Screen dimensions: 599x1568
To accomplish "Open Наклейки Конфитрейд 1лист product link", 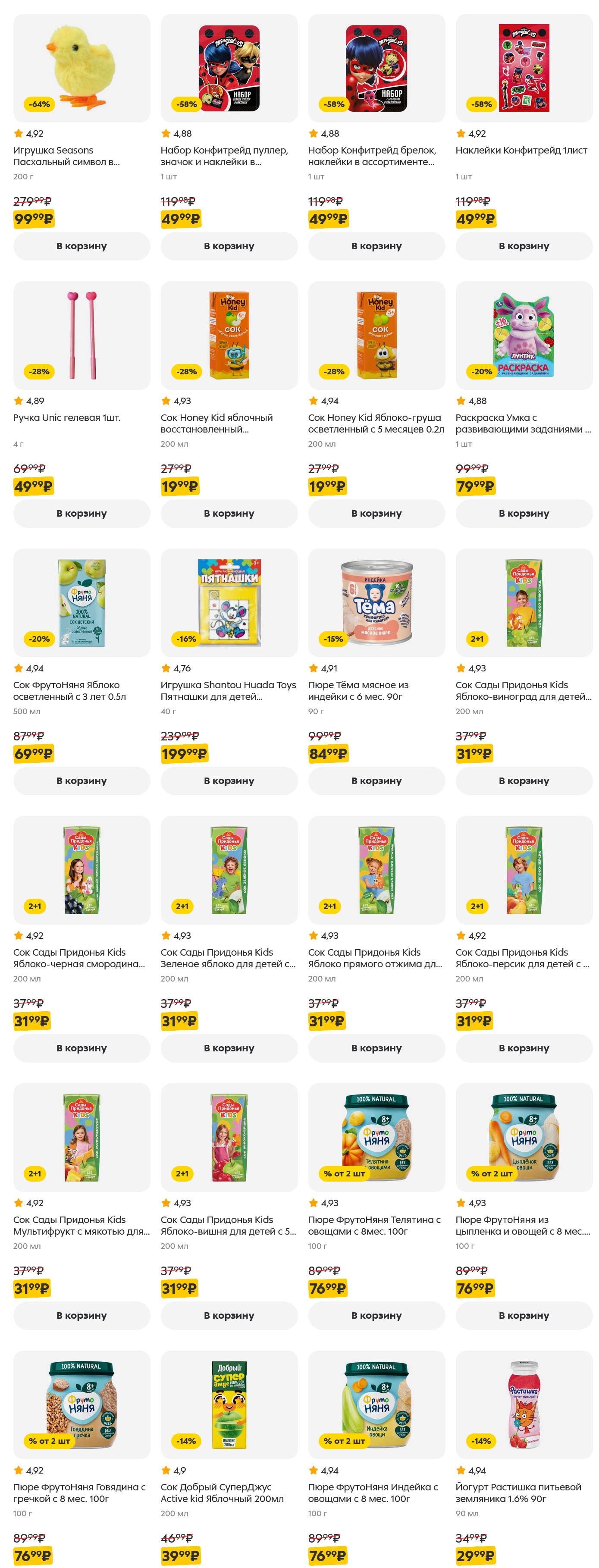I will 521,151.
